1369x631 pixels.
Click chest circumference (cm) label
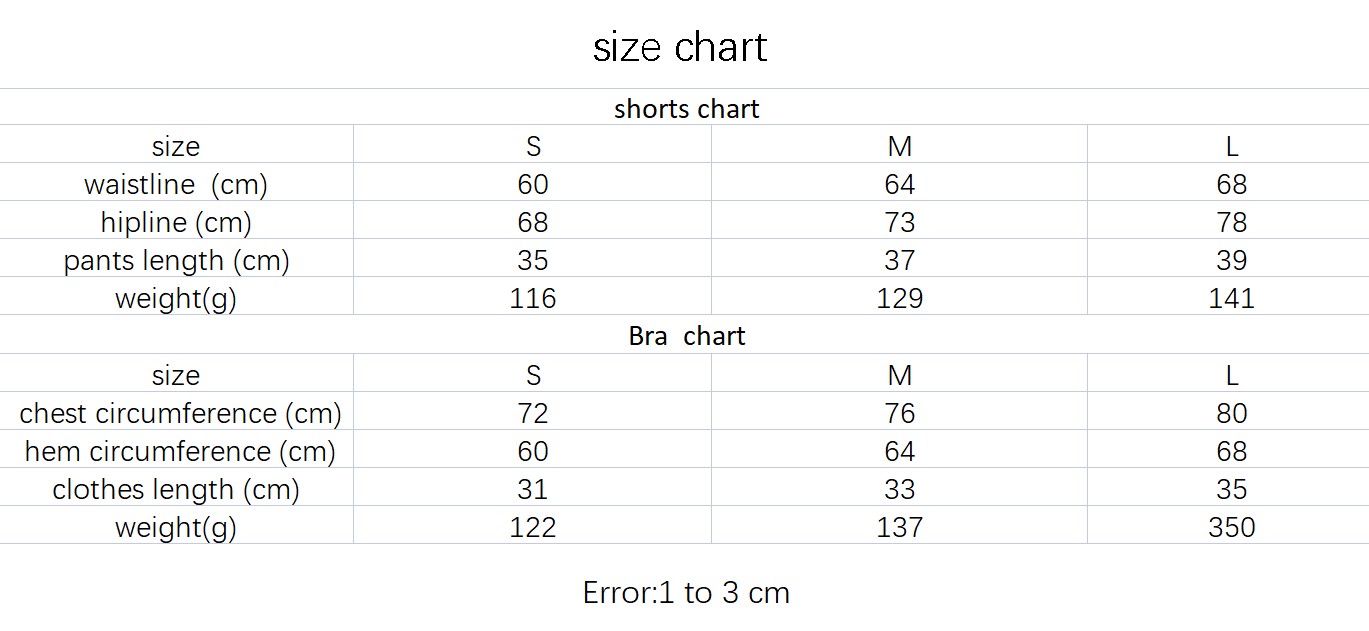[180, 414]
